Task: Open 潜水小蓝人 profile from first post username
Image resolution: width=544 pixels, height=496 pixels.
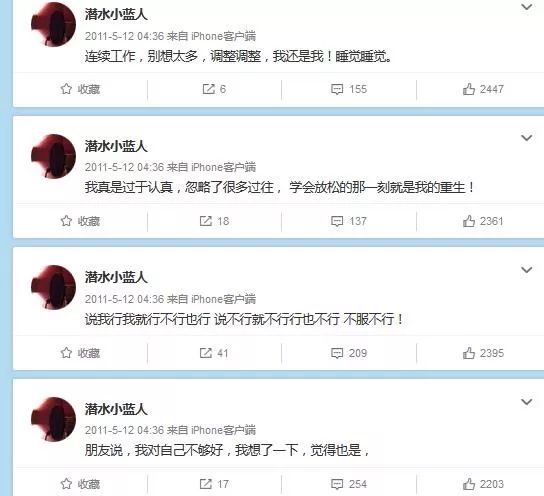Action: (116, 14)
